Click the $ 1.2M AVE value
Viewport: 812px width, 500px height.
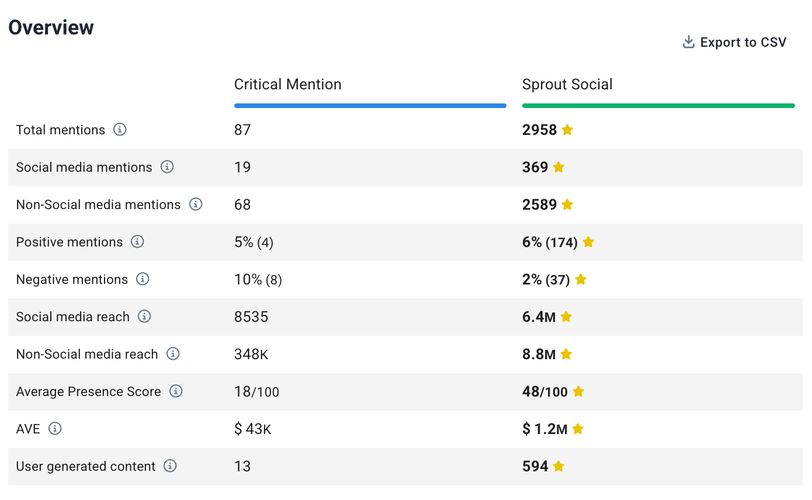pyautogui.click(x=545, y=429)
